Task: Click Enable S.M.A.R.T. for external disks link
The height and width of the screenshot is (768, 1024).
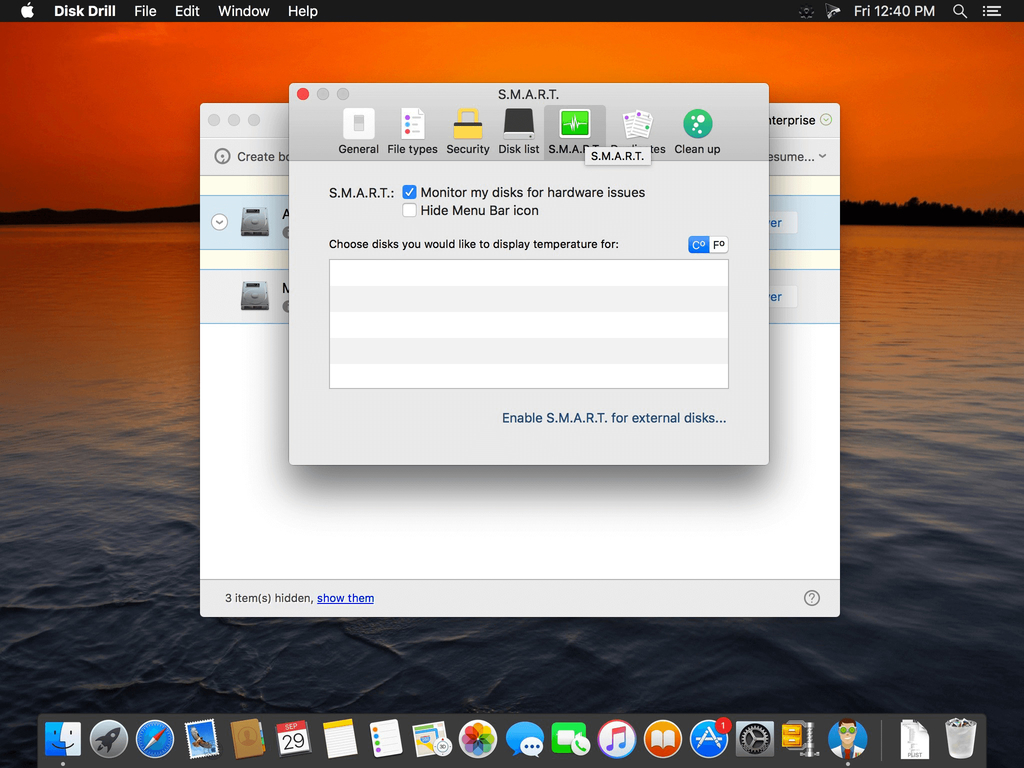Action: tap(614, 418)
